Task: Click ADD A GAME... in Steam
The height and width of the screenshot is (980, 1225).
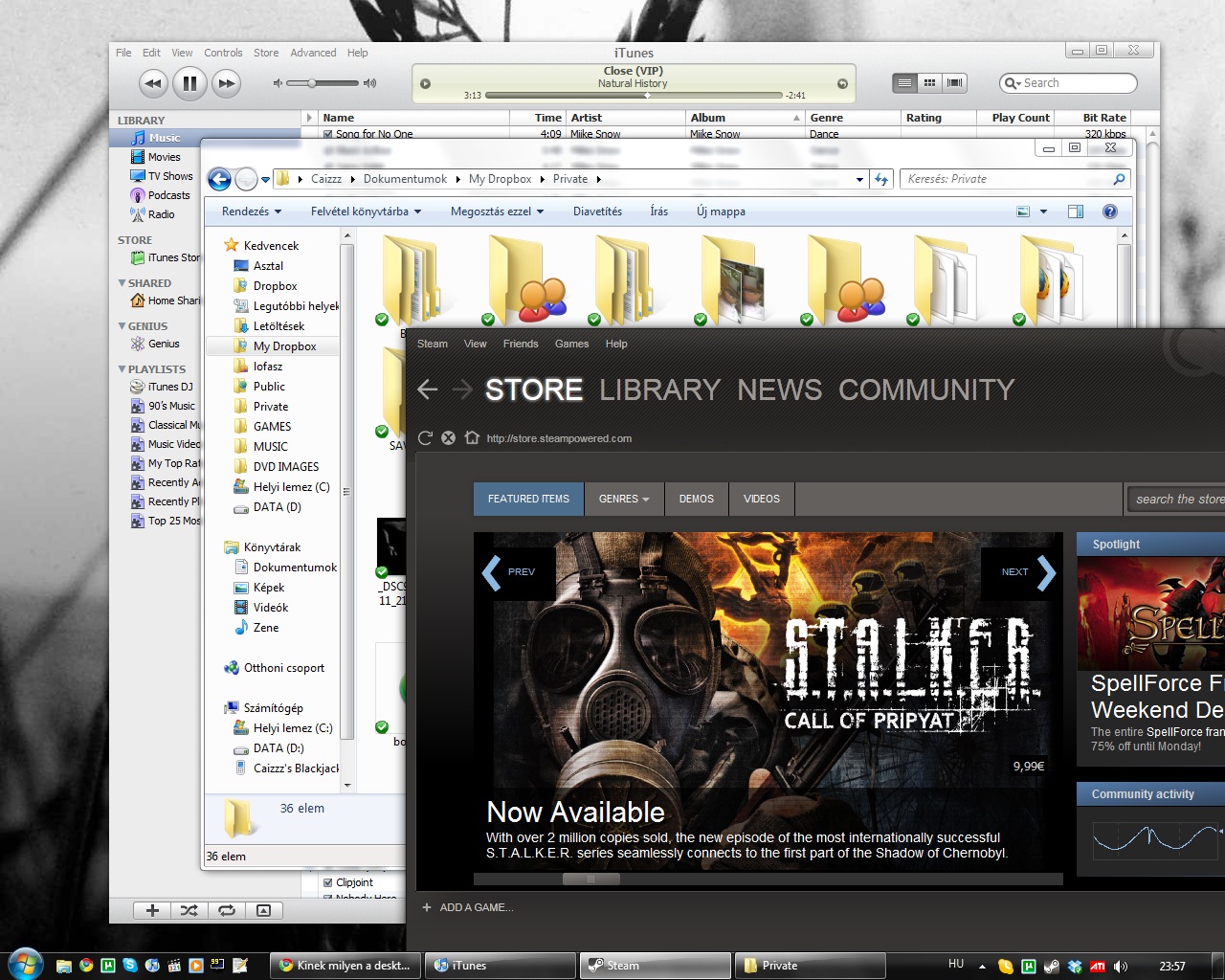Action: (x=468, y=907)
